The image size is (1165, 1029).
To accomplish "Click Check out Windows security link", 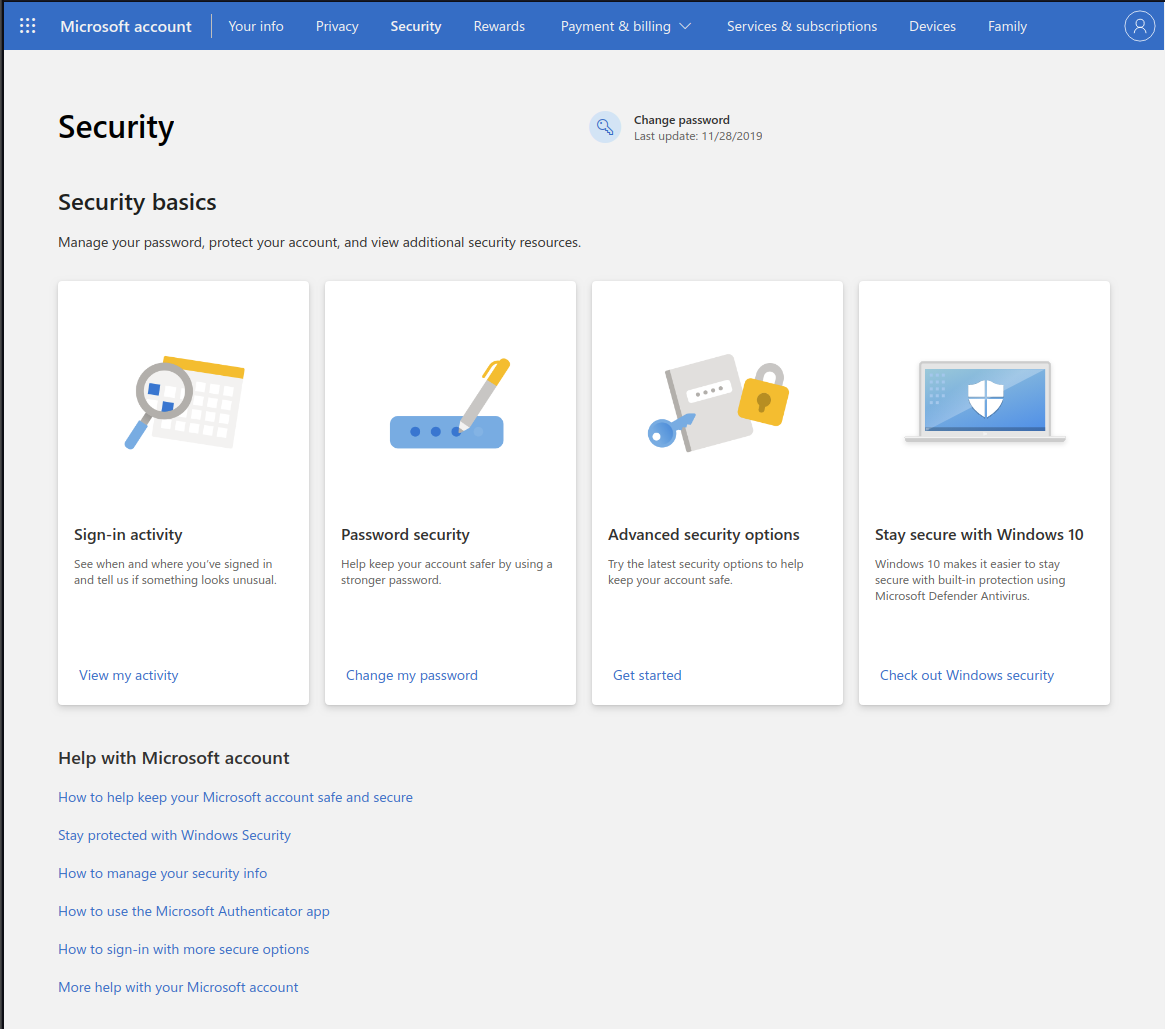I will pyautogui.click(x=967, y=675).
